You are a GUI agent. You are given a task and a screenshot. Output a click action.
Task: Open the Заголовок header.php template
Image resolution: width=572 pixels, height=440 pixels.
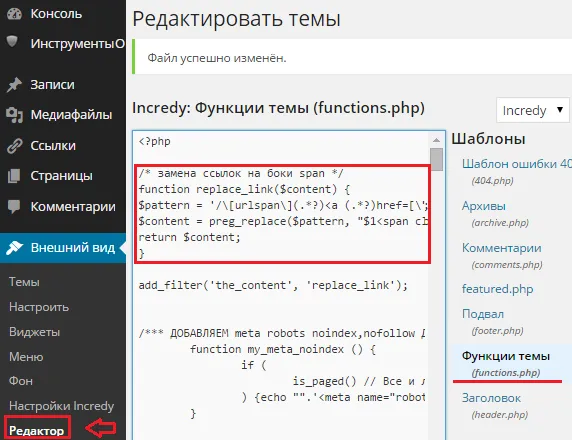pyautogui.click(x=491, y=398)
